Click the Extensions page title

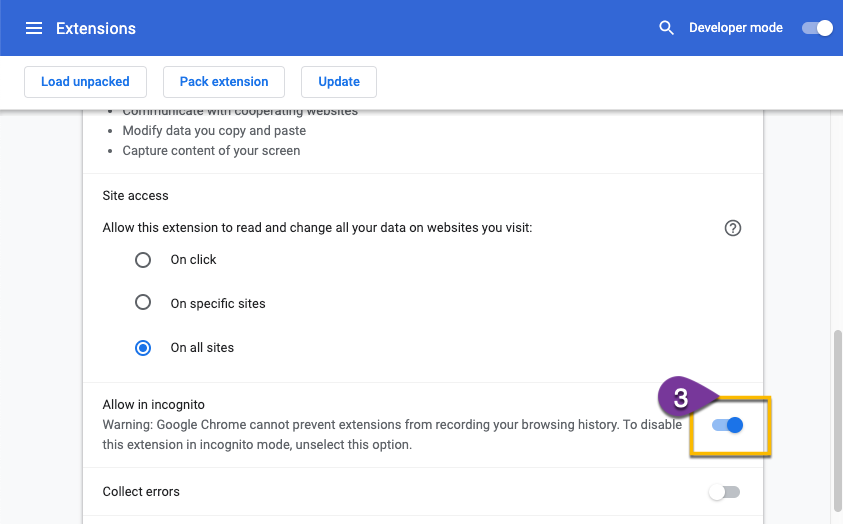click(96, 28)
